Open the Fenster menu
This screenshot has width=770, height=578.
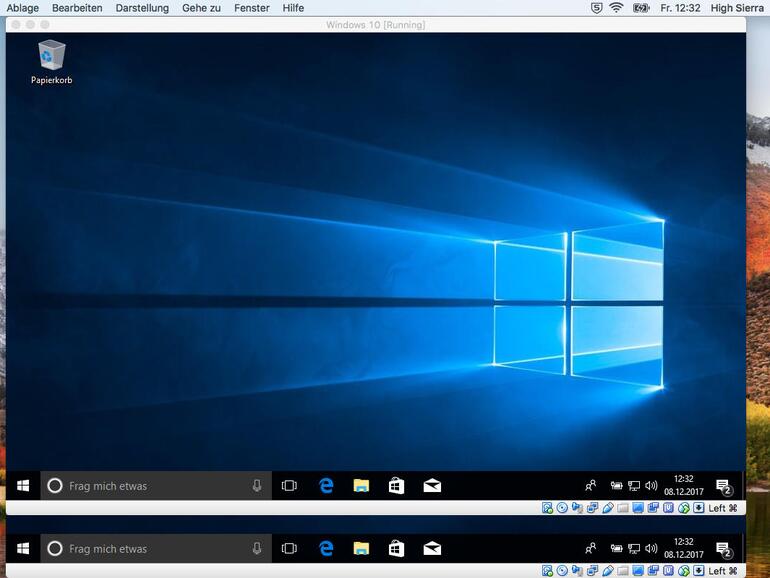251,8
